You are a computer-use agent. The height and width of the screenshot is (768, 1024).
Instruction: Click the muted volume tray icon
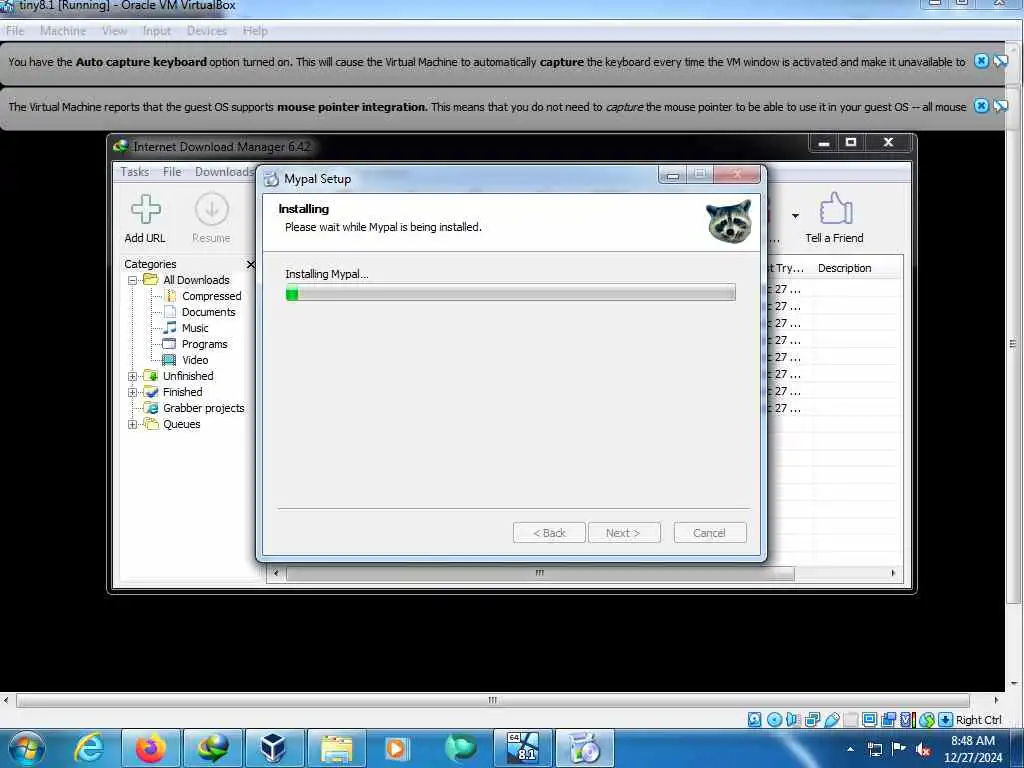tap(923, 750)
